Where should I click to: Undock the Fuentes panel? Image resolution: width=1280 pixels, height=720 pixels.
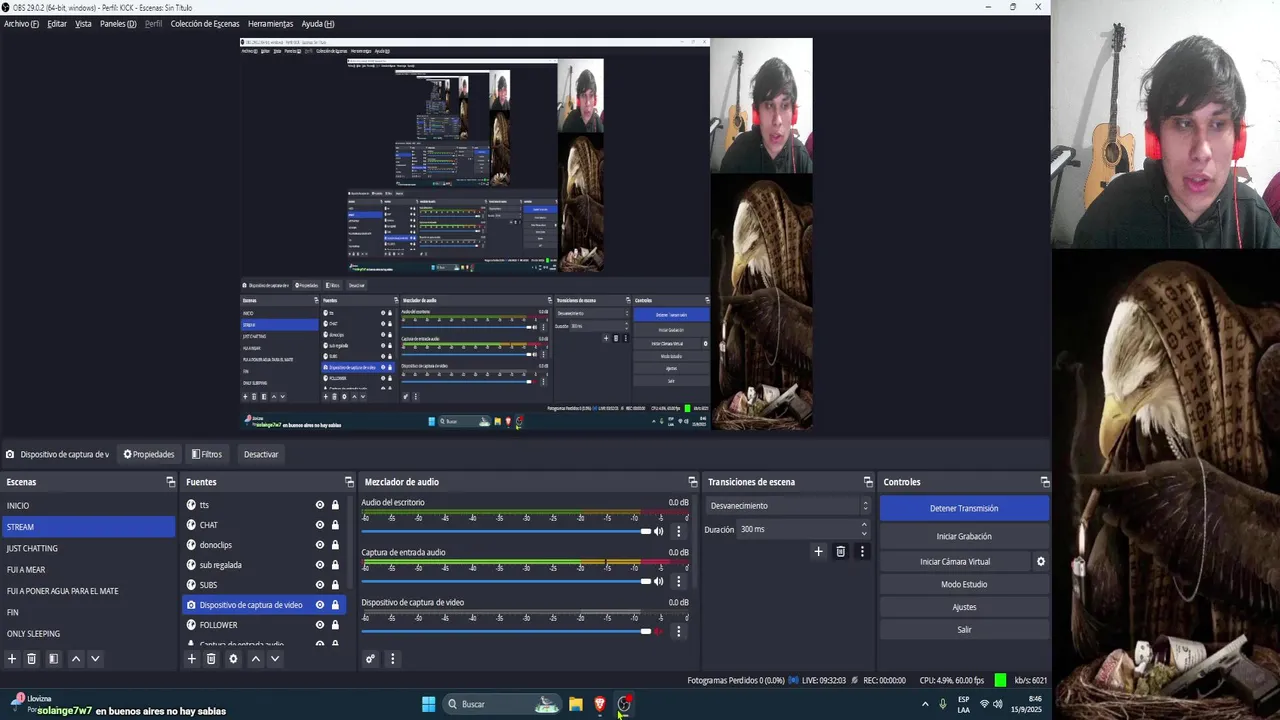click(349, 482)
